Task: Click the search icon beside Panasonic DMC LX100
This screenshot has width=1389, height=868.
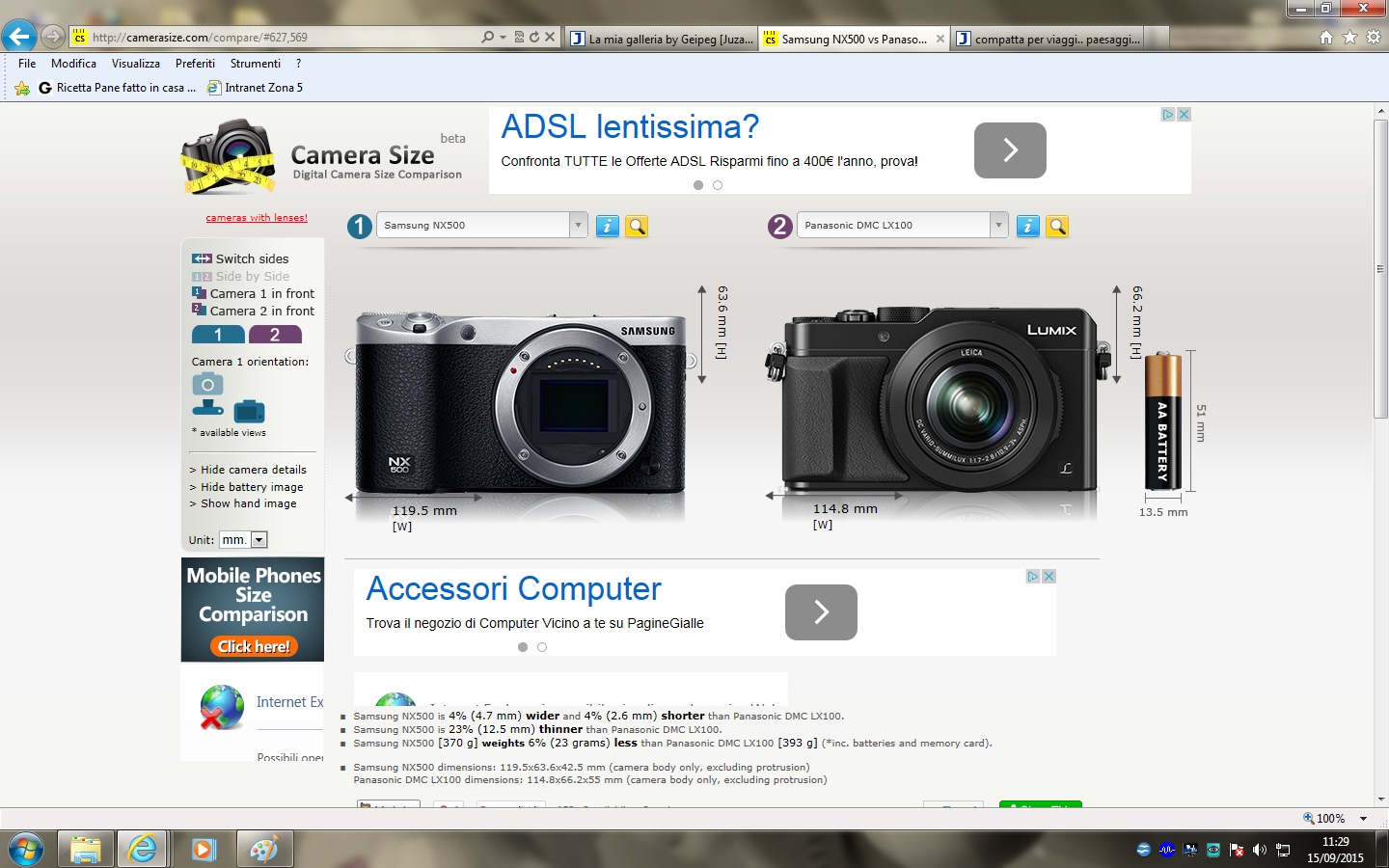Action: [x=1057, y=226]
